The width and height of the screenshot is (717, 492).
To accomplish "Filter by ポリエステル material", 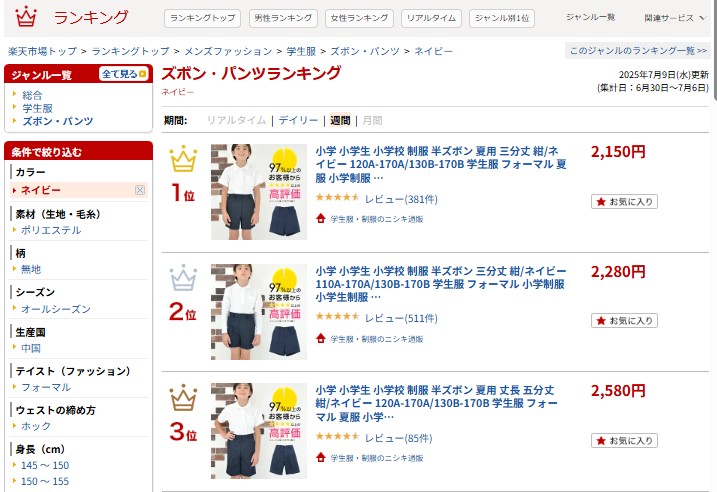I will click(x=51, y=230).
